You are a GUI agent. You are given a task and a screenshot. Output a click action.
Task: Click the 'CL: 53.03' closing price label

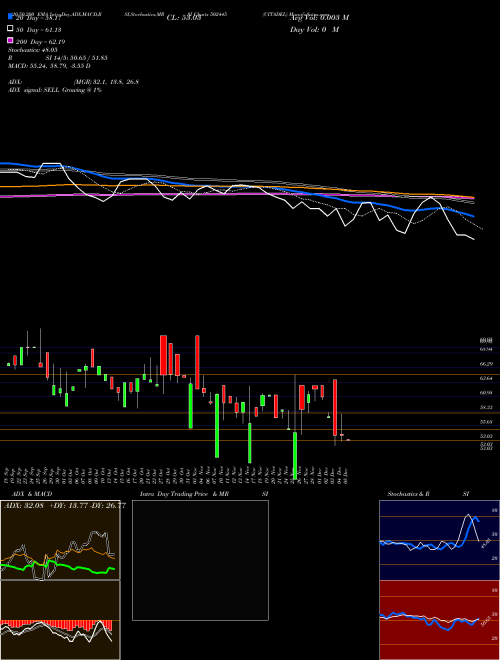[184, 18]
